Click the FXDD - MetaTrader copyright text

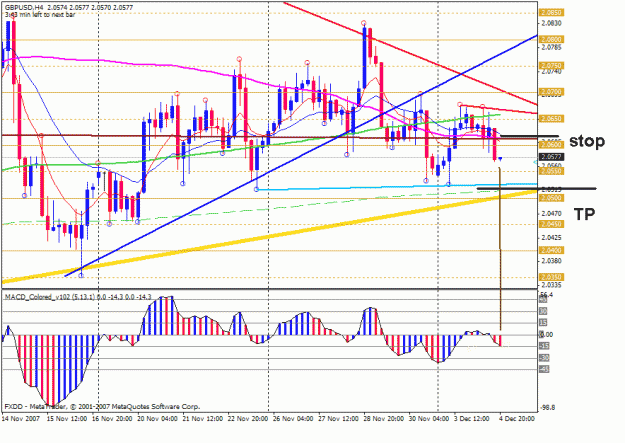pyautogui.click(x=102, y=407)
